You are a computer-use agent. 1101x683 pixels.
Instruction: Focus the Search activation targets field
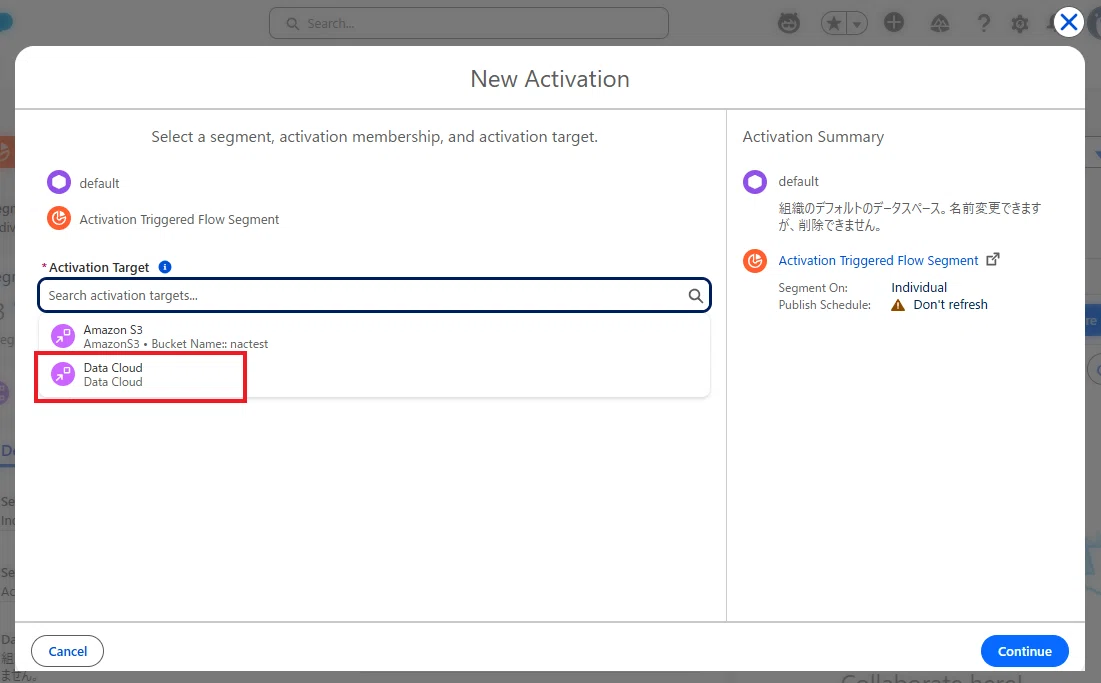tap(374, 296)
